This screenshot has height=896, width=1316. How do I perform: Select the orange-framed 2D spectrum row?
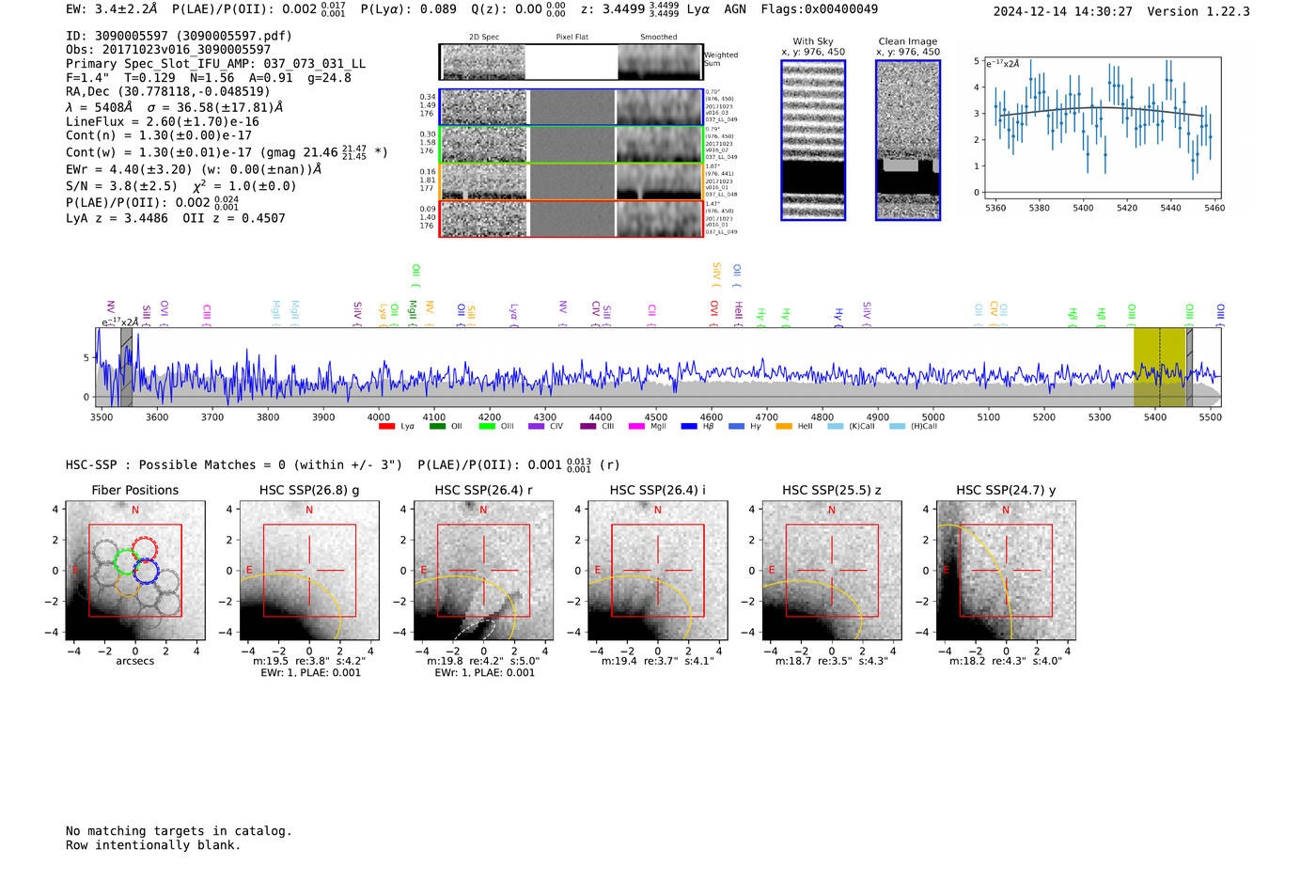(572, 181)
